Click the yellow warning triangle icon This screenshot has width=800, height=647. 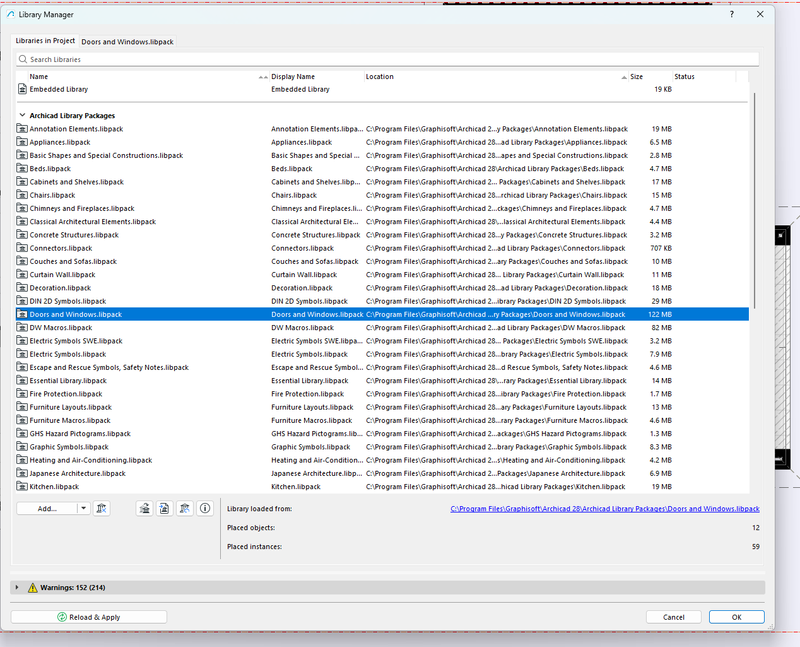(x=33, y=588)
